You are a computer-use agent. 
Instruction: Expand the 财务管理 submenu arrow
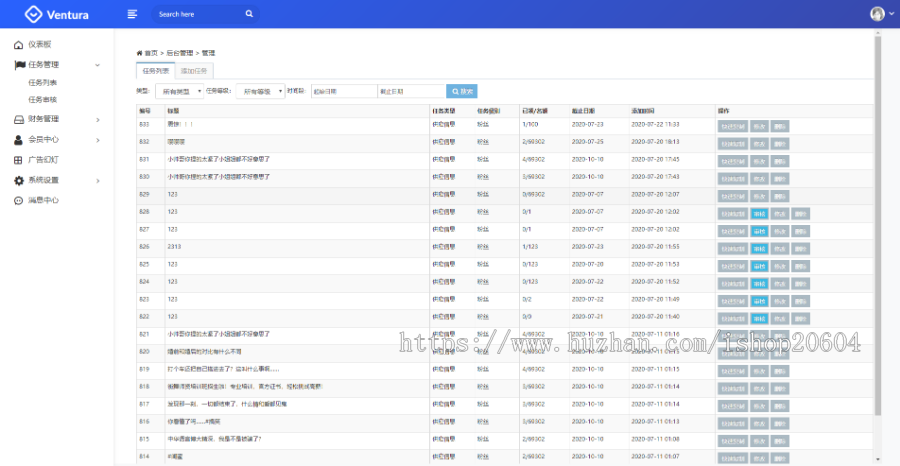(x=97, y=119)
